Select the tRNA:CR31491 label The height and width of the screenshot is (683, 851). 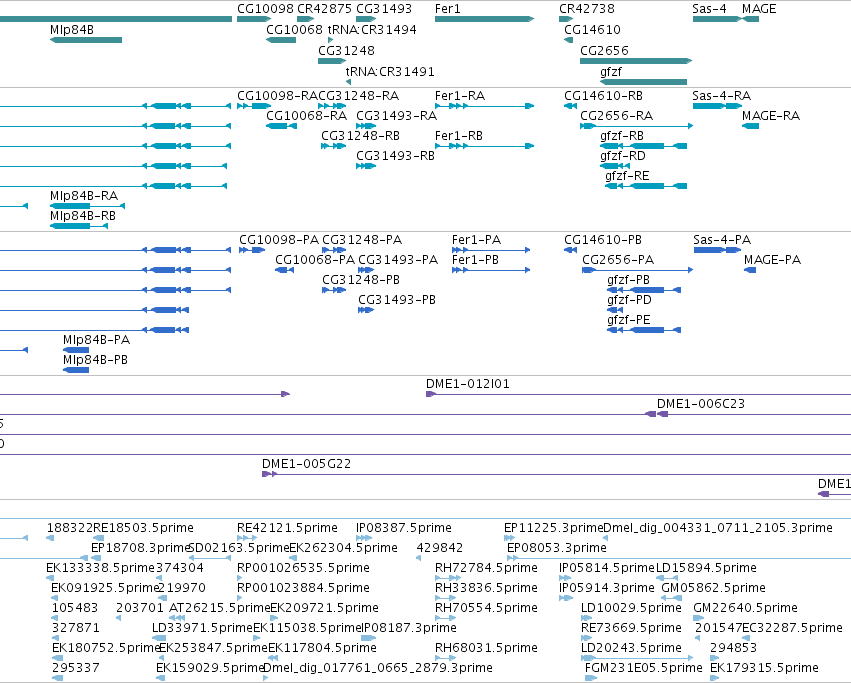coord(390,72)
